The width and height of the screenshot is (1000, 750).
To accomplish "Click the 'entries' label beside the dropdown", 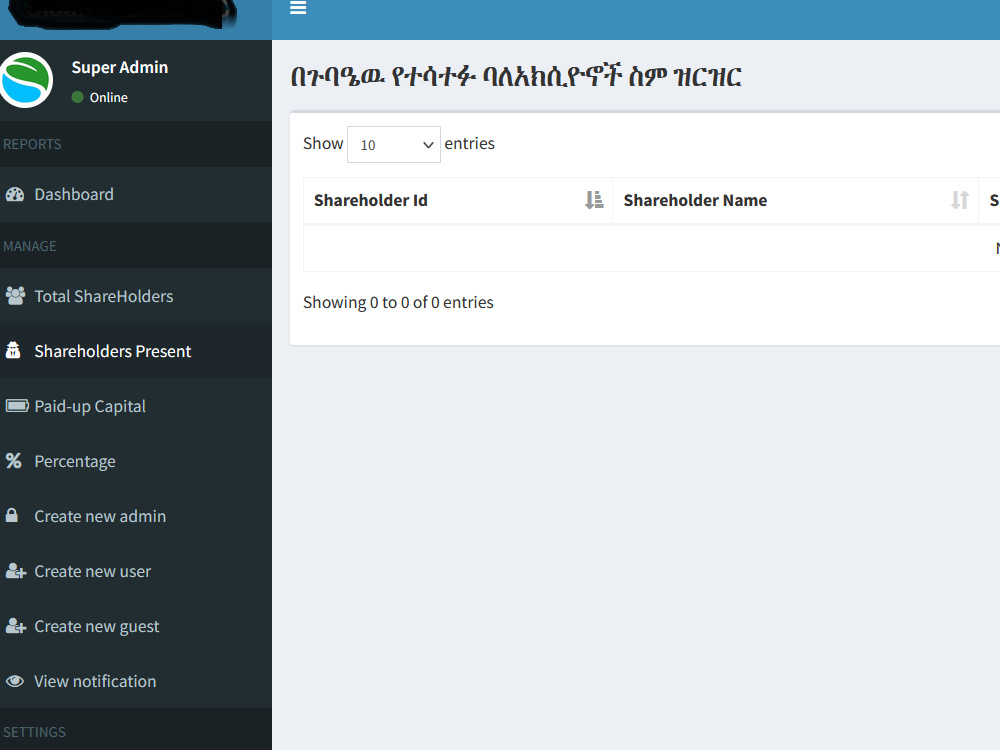I will (469, 143).
